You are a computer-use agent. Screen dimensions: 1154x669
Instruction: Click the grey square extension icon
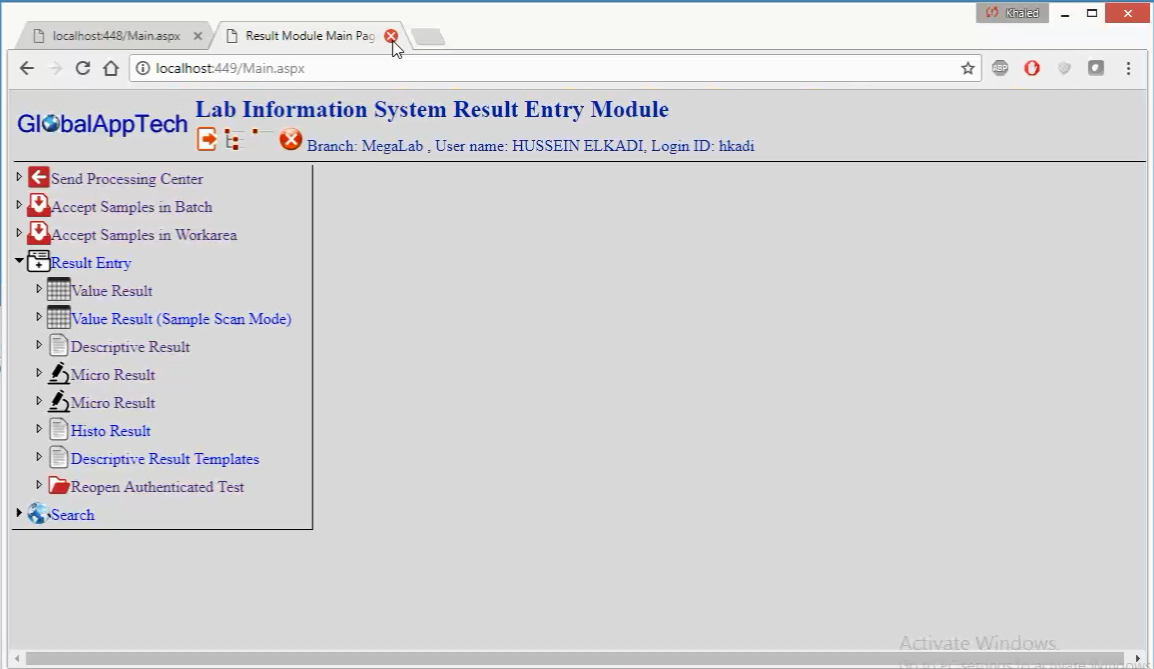pyautogui.click(x=1096, y=68)
